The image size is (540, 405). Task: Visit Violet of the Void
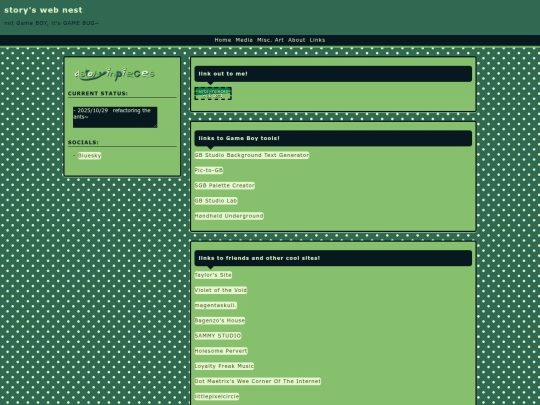(x=221, y=290)
